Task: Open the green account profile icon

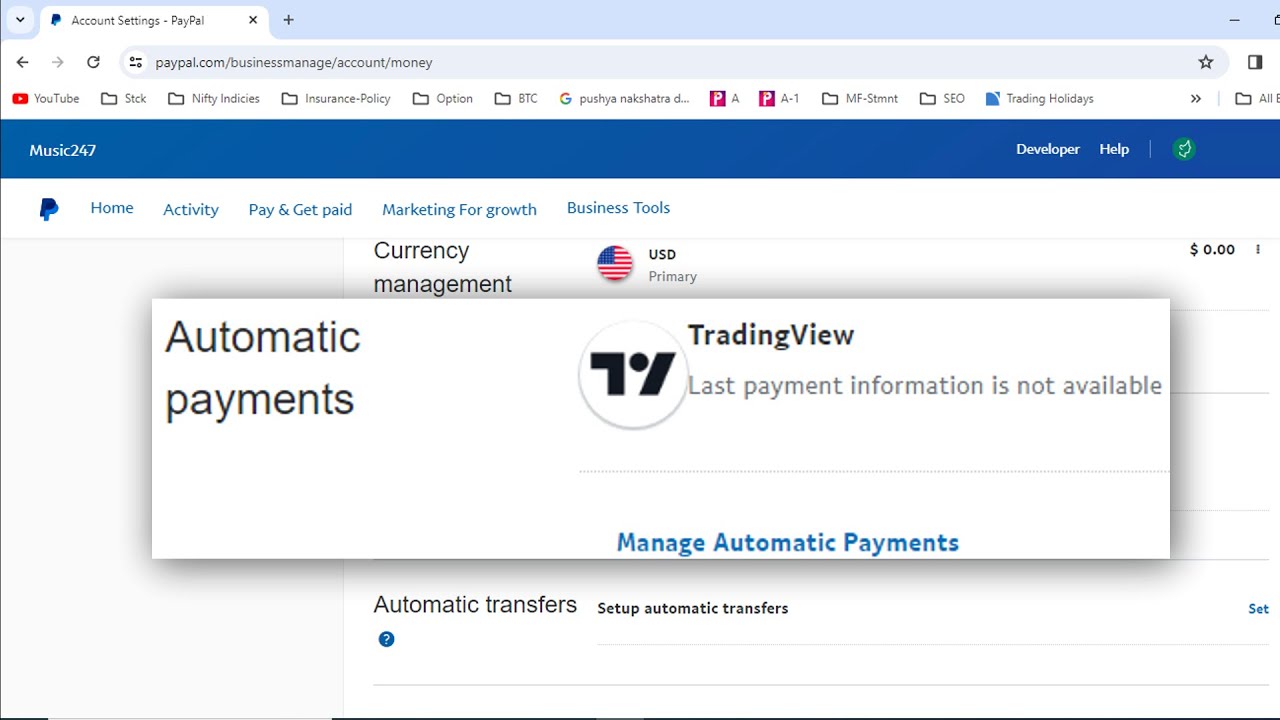Action: [x=1184, y=149]
